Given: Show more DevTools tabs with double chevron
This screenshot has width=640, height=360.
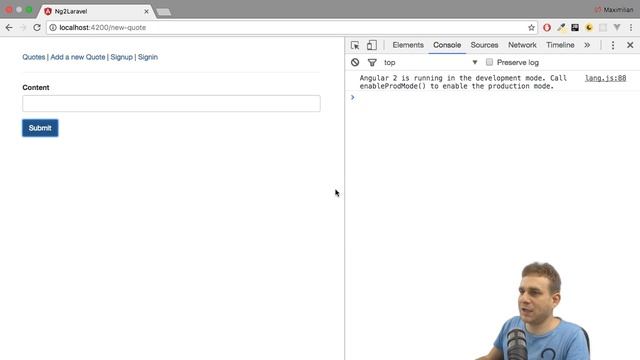Looking at the screenshot, I should (x=587, y=45).
